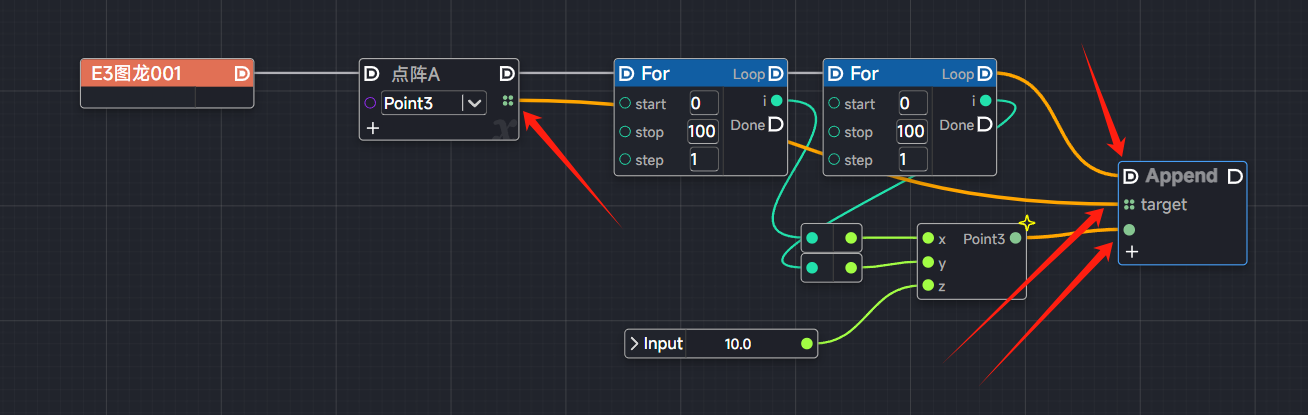Click the yellow sparkle icon on Point3 node

tap(1025, 223)
